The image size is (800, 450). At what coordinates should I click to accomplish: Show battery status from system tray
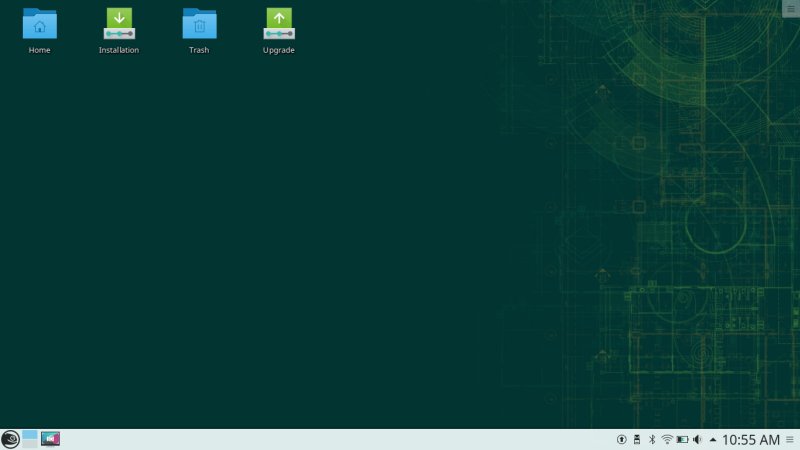682,439
